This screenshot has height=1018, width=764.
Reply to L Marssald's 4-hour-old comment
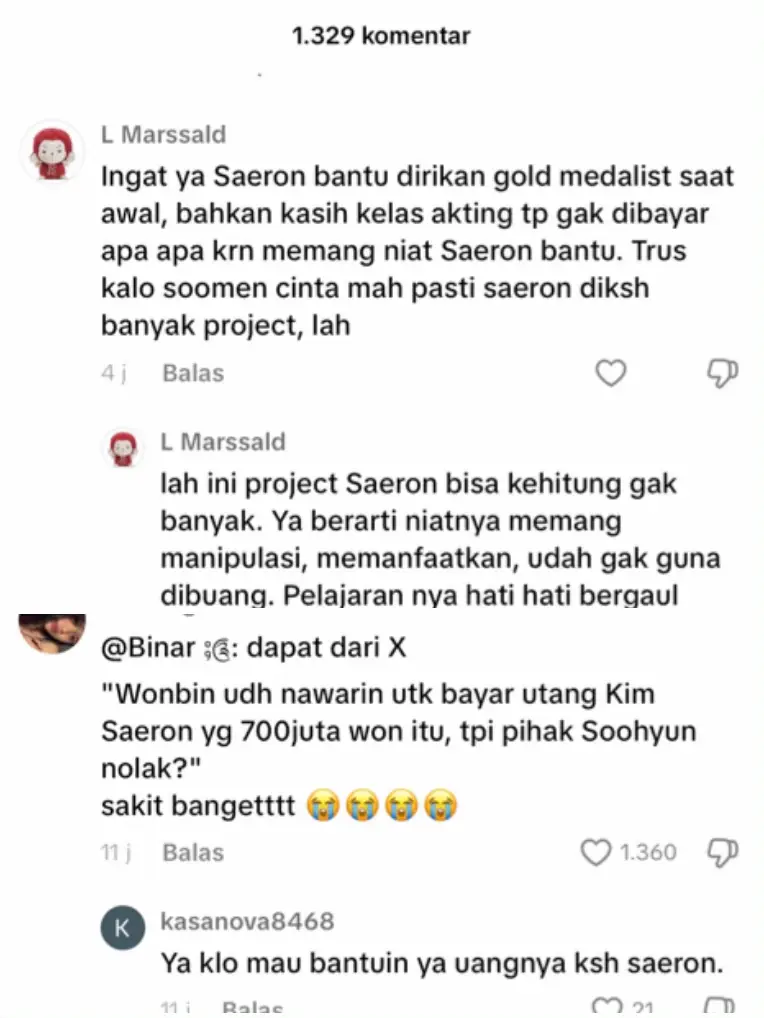(x=193, y=373)
